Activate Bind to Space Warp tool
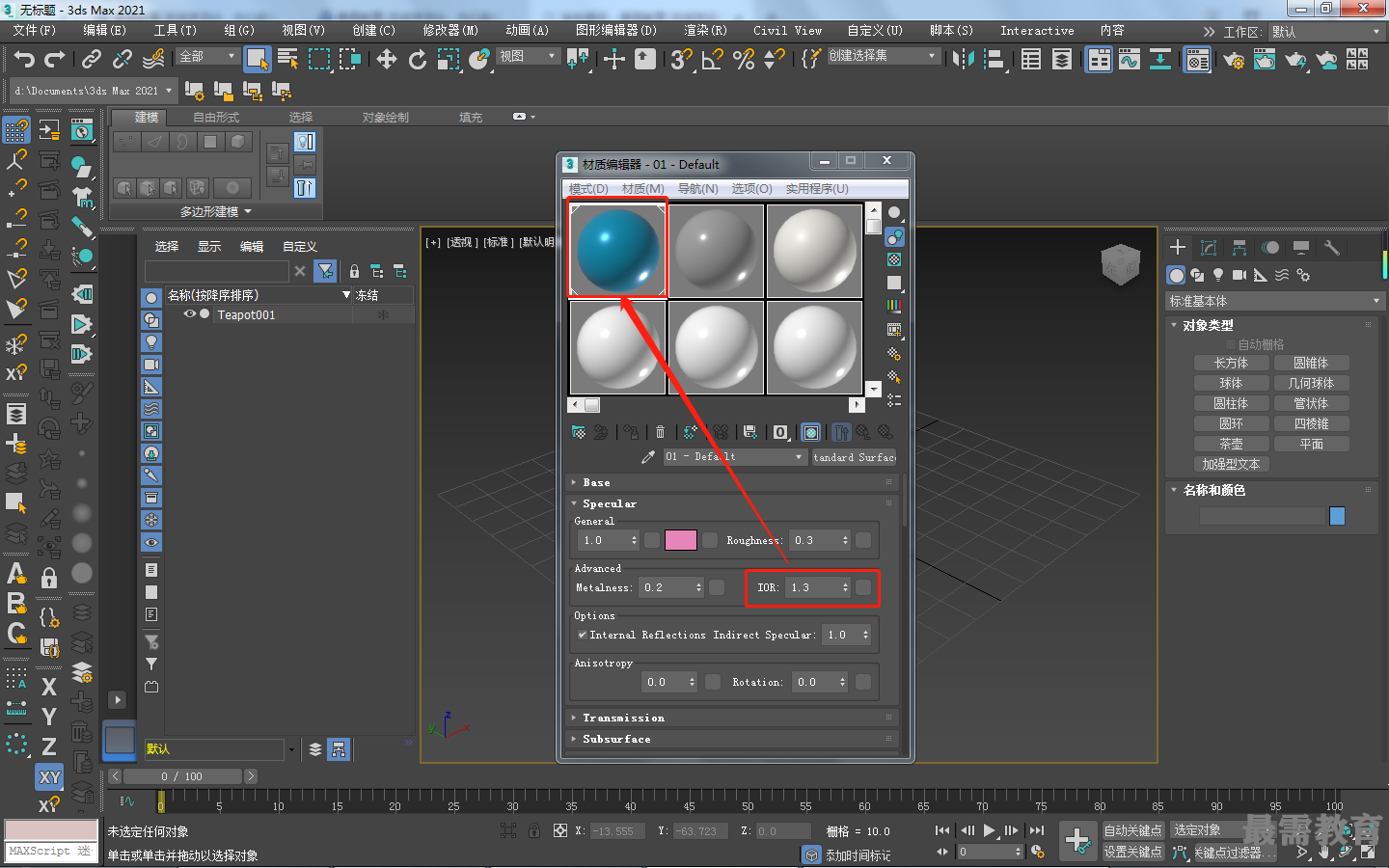This screenshot has width=1389, height=868. (153, 60)
